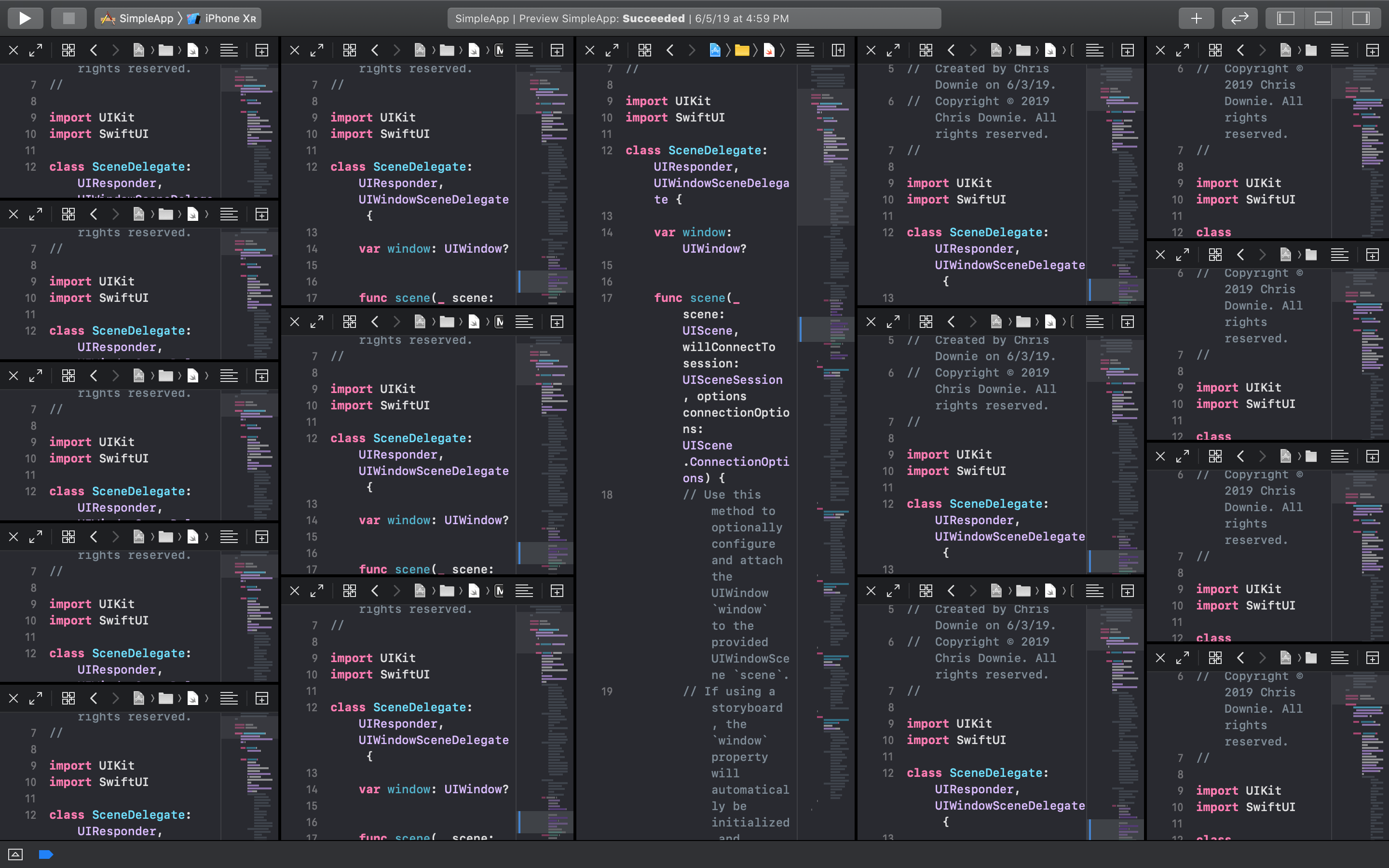Open editor options menu in center editor
The image size is (1389, 868).
coord(804,51)
